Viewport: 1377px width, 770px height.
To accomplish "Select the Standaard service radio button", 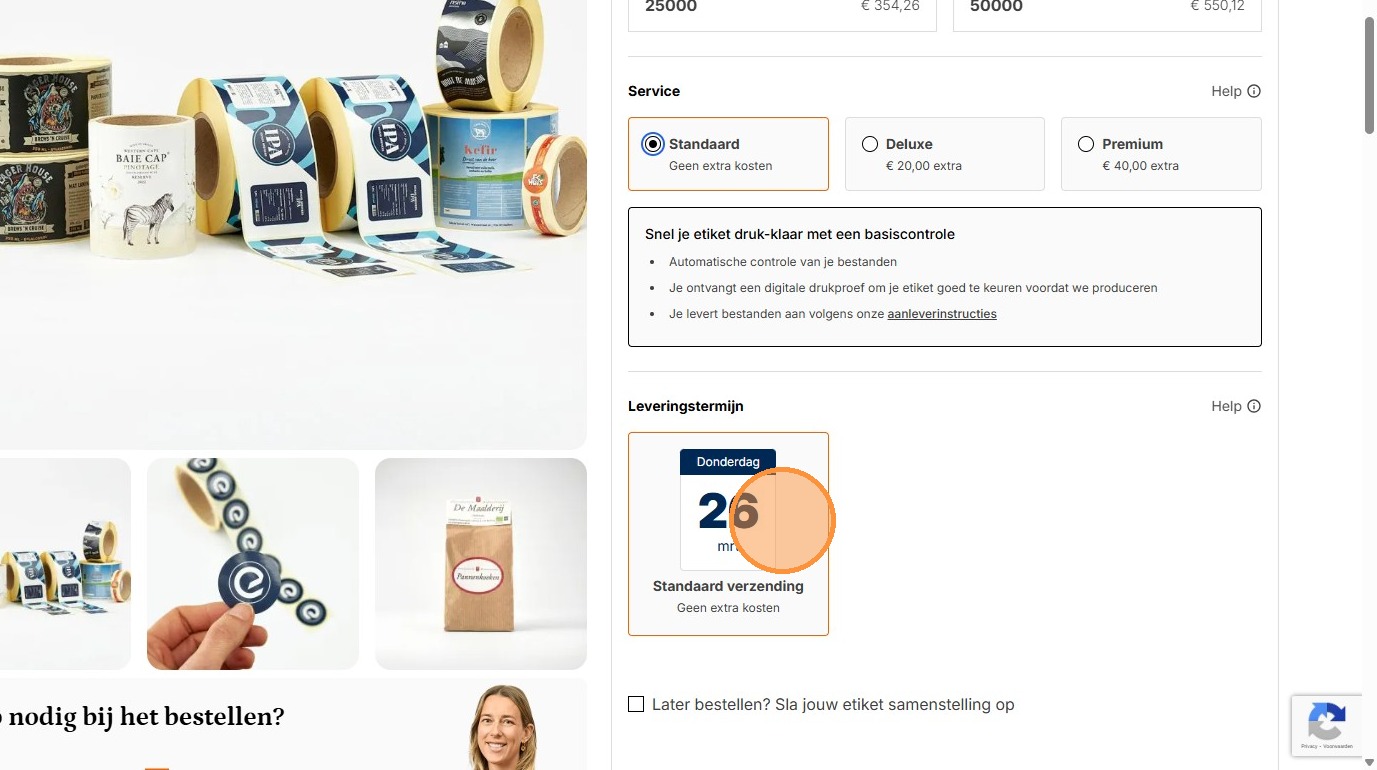I will (x=653, y=144).
